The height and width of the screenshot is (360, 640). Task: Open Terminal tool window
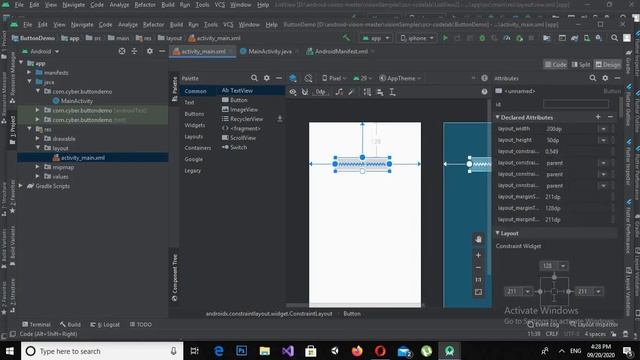(x=36, y=324)
